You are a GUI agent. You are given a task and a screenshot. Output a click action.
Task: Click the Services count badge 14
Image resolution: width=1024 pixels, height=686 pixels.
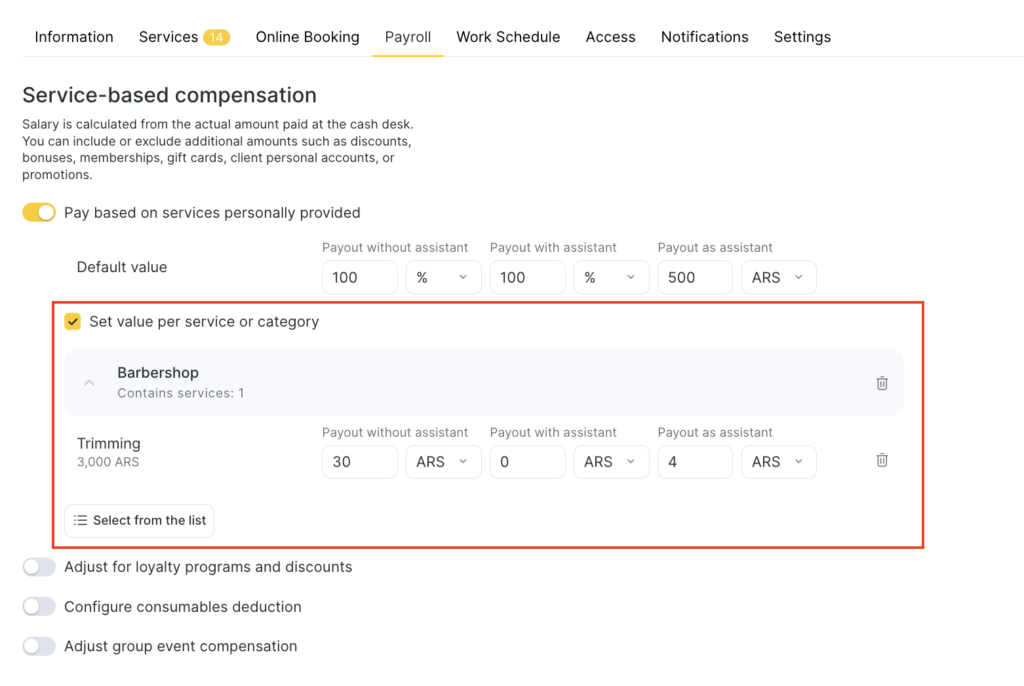tap(216, 37)
